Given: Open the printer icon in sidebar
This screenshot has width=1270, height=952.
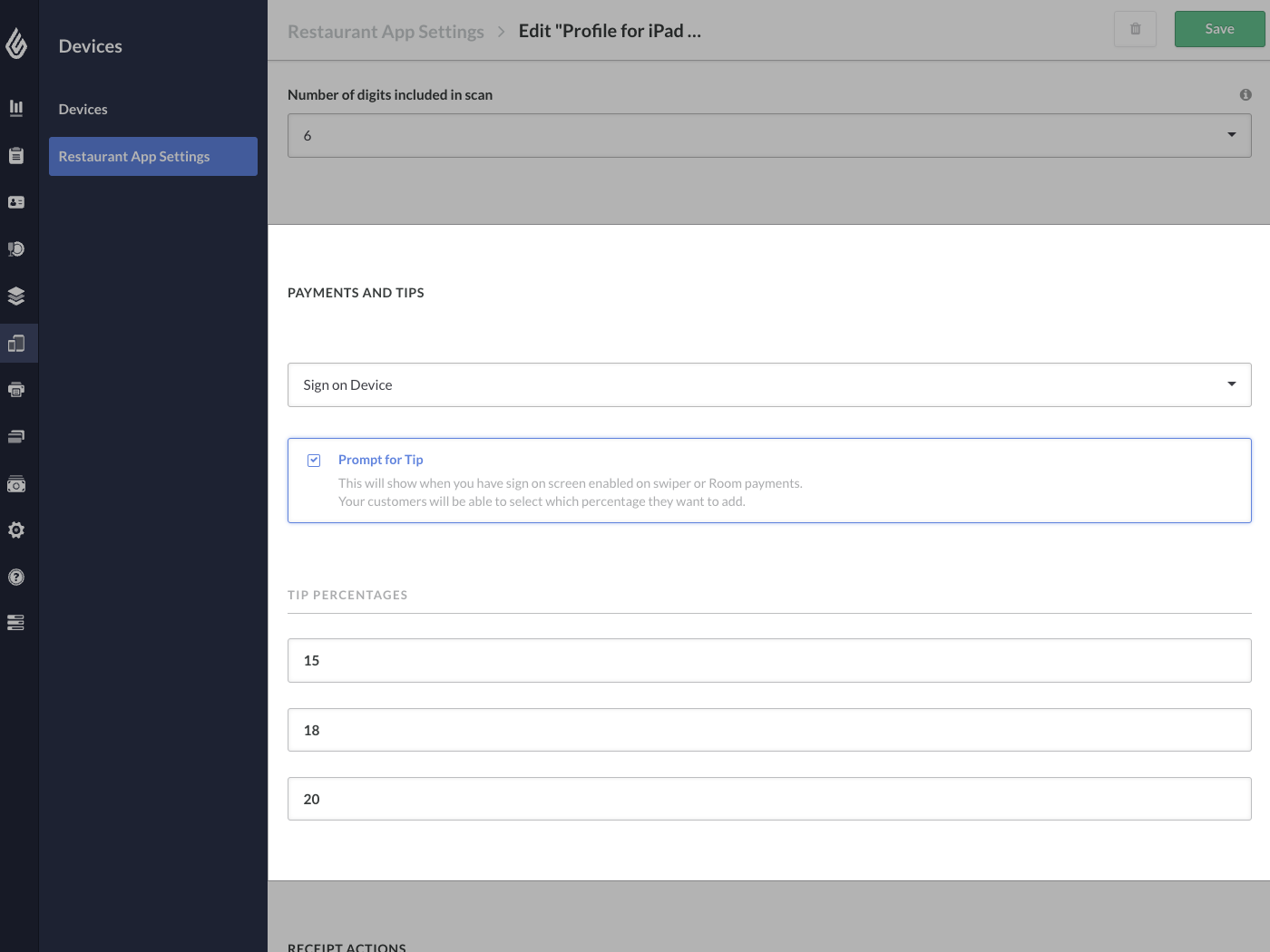Looking at the screenshot, I should tap(16, 390).
